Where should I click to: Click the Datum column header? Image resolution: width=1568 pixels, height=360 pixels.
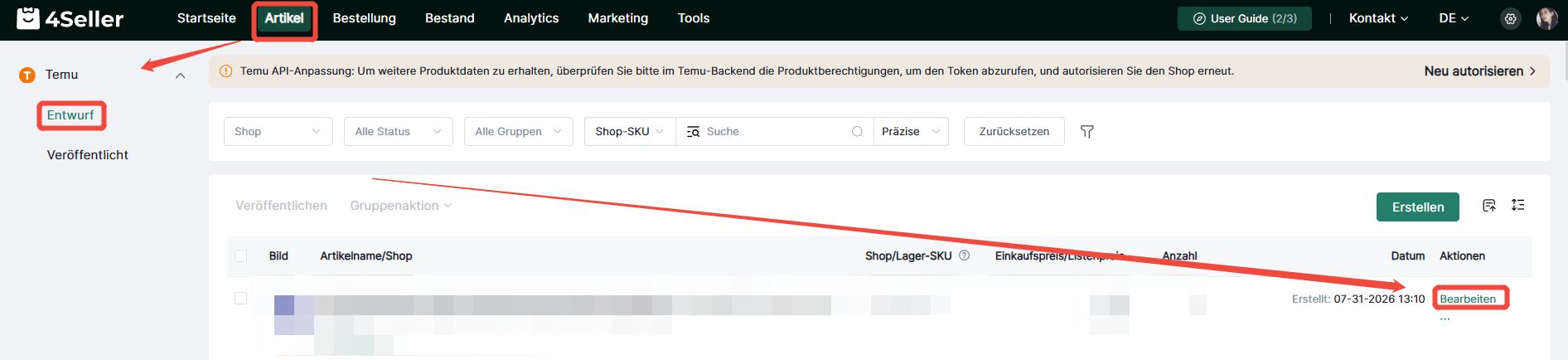[1407, 255]
